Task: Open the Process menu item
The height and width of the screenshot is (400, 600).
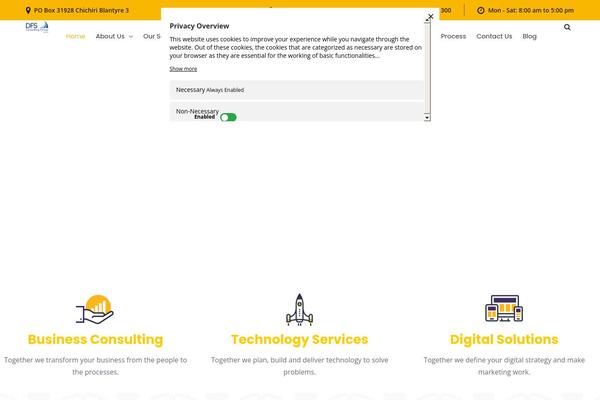Action: 453,36
